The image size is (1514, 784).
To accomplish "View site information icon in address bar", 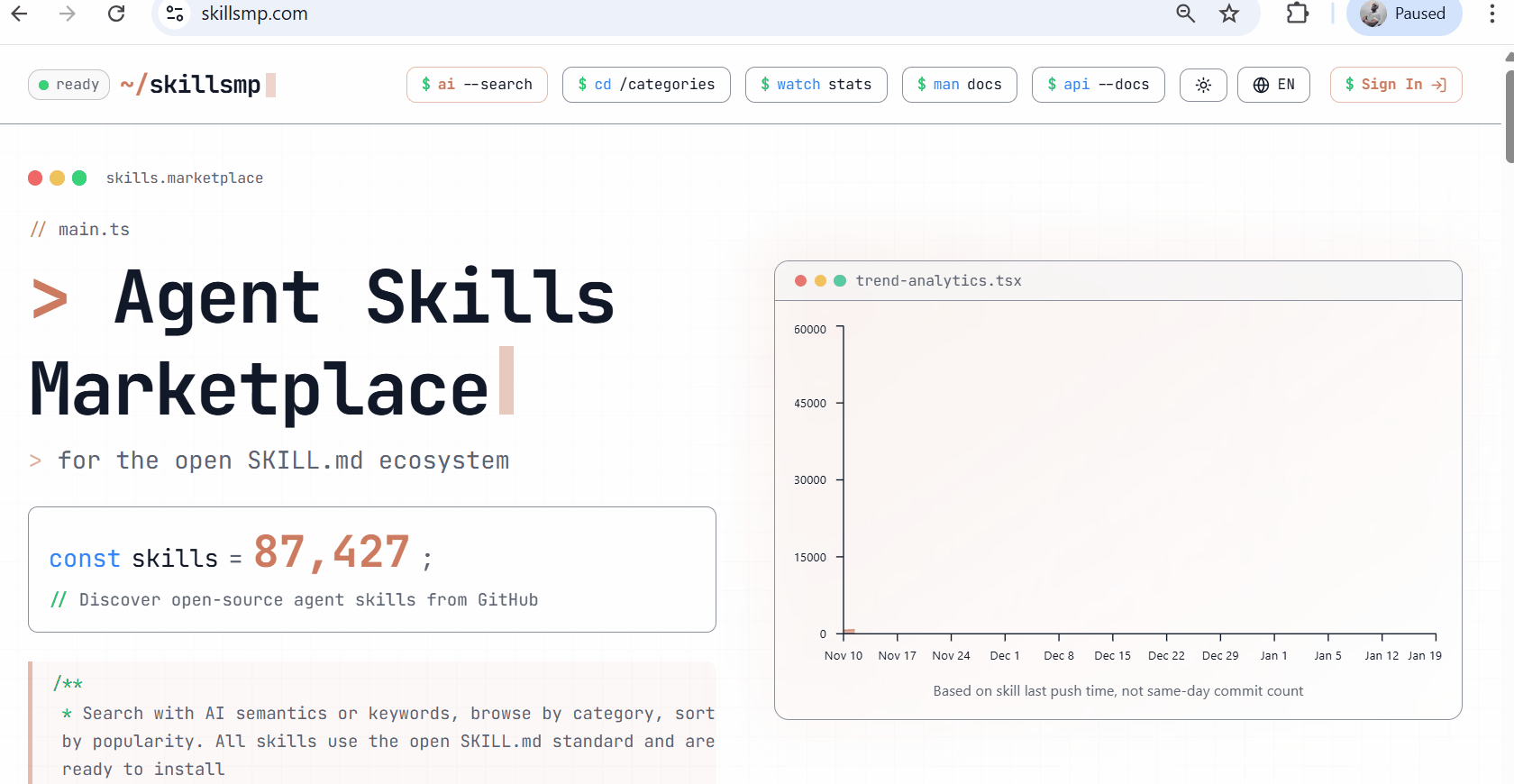I will point(175,14).
